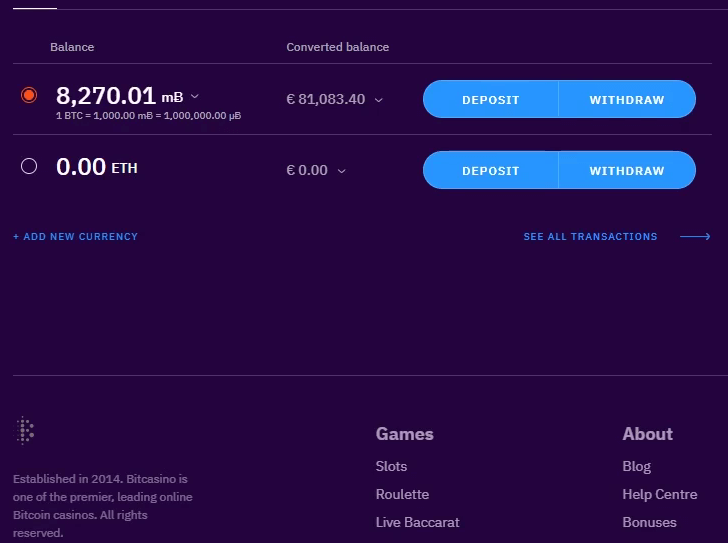Open the Help Centre footer link

660,494
